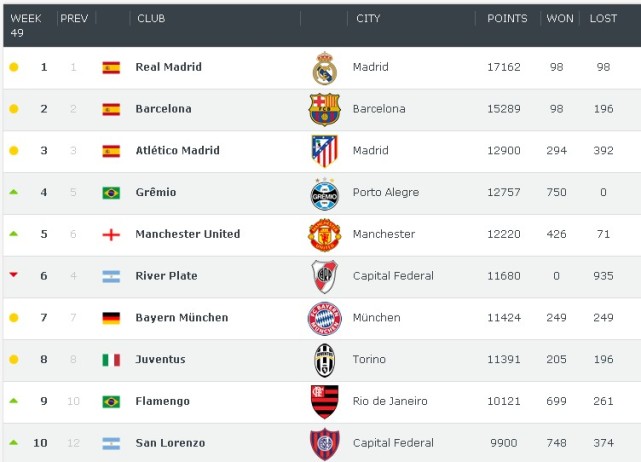Click the River Plate club badge

(x=324, y=276)
